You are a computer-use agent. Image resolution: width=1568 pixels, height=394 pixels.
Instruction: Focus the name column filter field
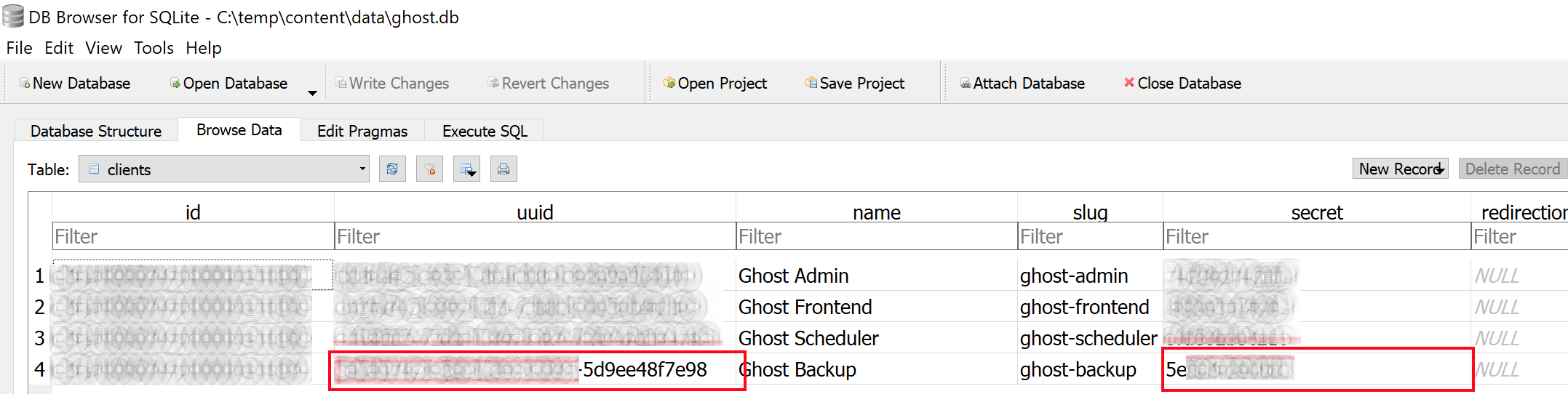[x=877, y=236]
